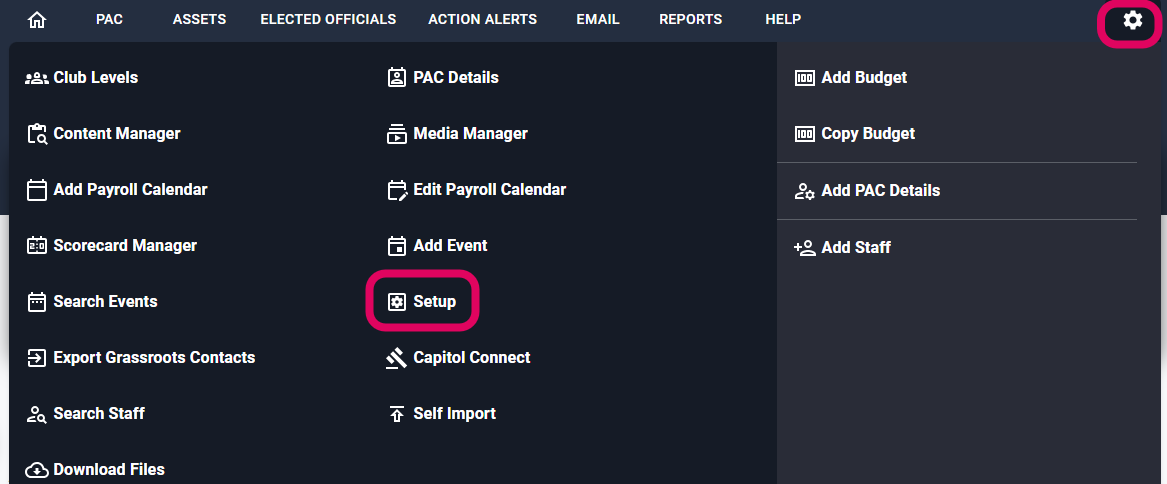Click the Content Manager clipboard icon

(x=37, y=134)
